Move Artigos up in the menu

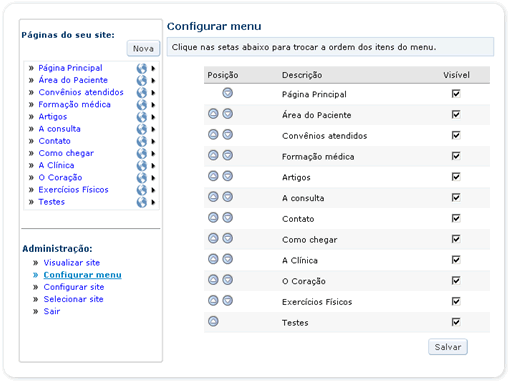point(213,176)
